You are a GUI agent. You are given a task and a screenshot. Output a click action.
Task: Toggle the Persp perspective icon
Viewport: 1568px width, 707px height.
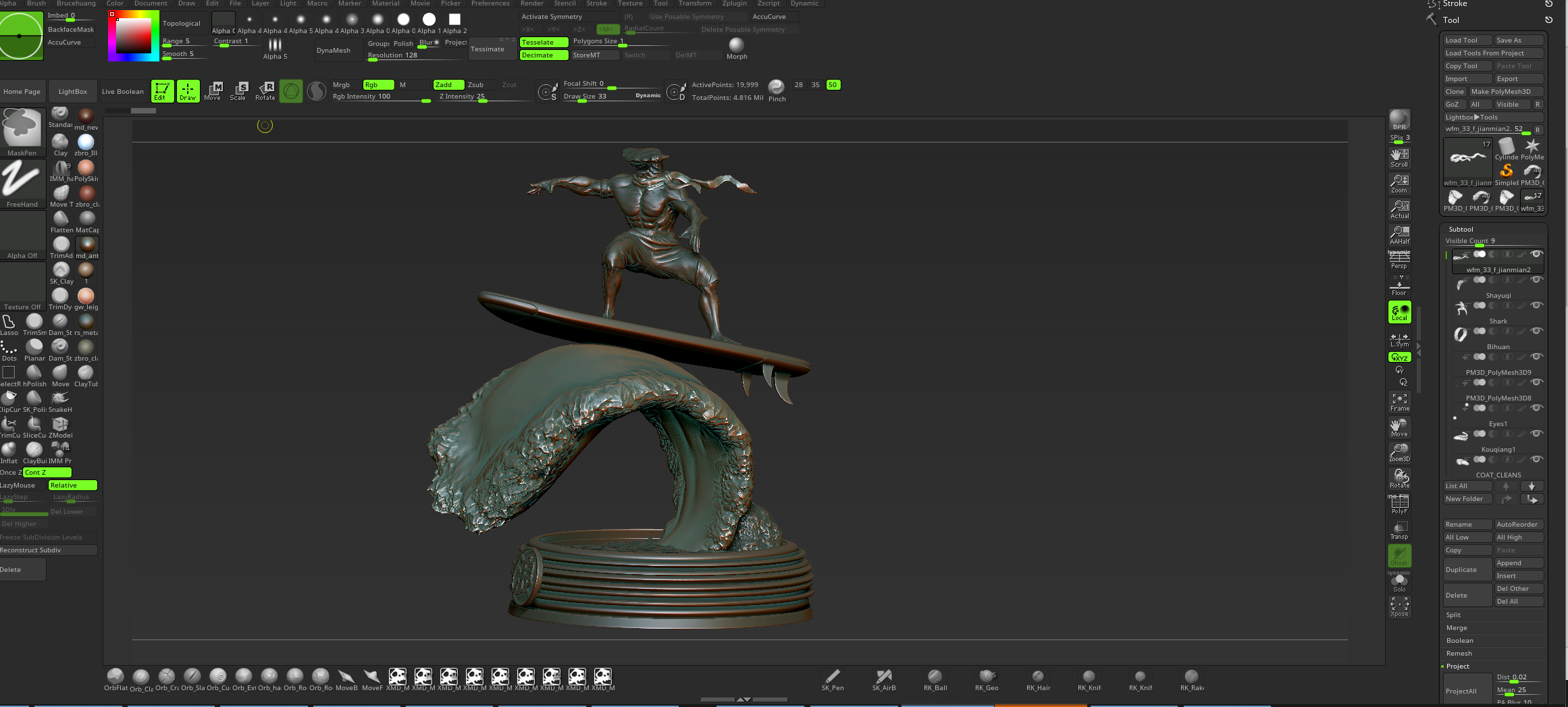[x=1399, y=260]
